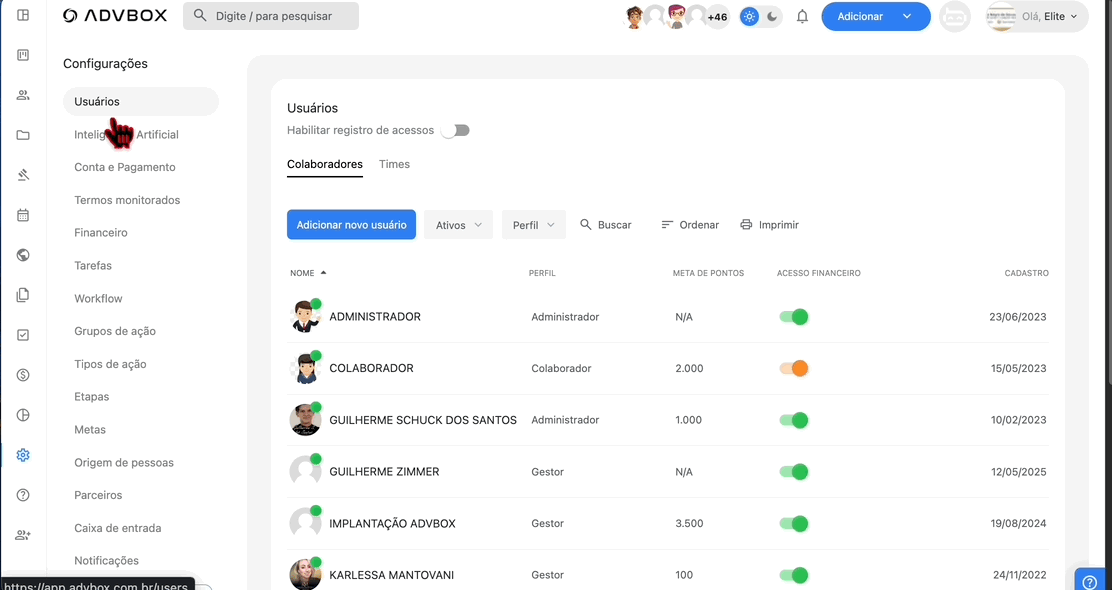Toggle financial access for COLABORADOR
1112x590 pixels.
793,368
